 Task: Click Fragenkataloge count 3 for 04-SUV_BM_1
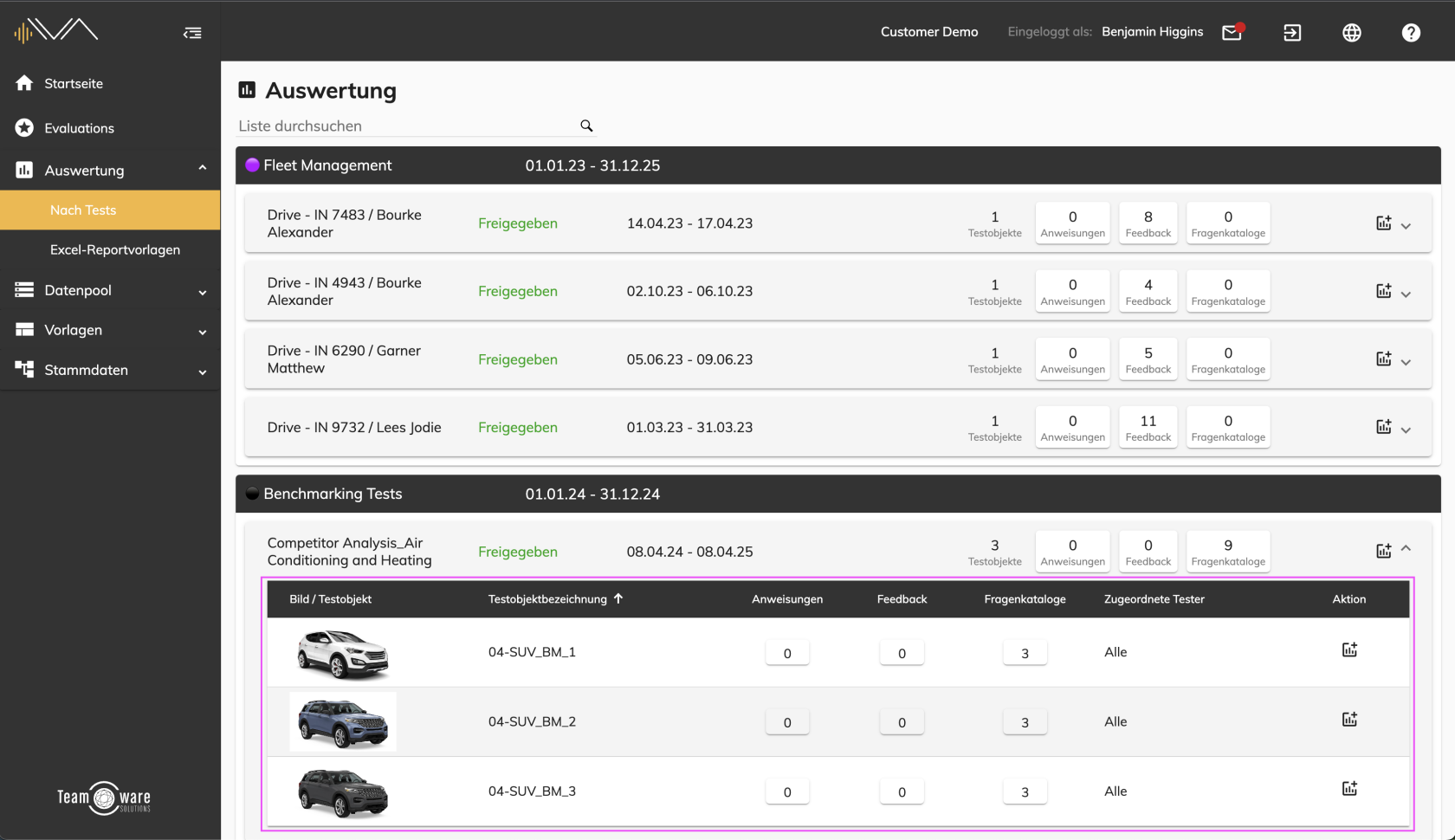(x=1025, y=653)
